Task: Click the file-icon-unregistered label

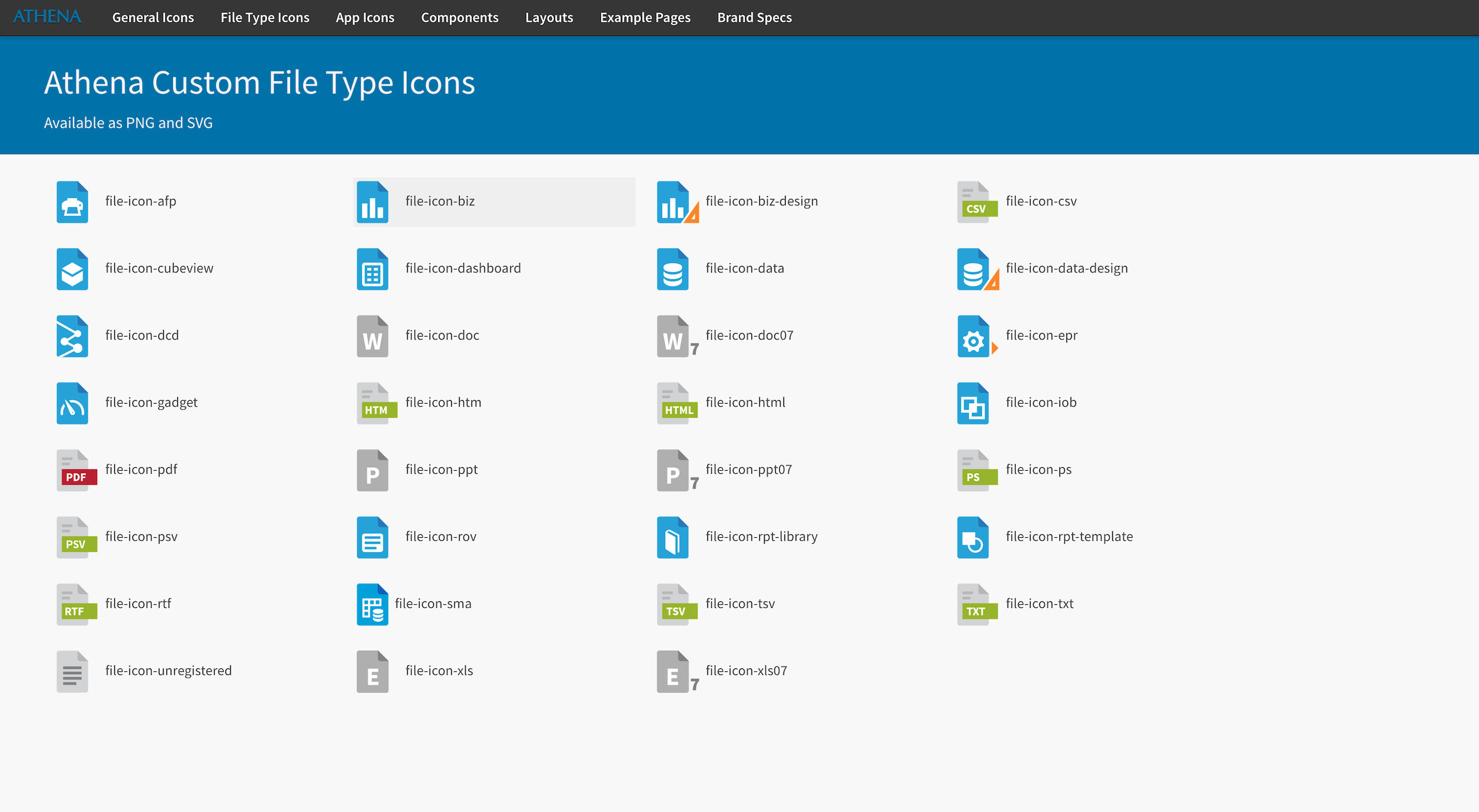Action: [168, 671]
